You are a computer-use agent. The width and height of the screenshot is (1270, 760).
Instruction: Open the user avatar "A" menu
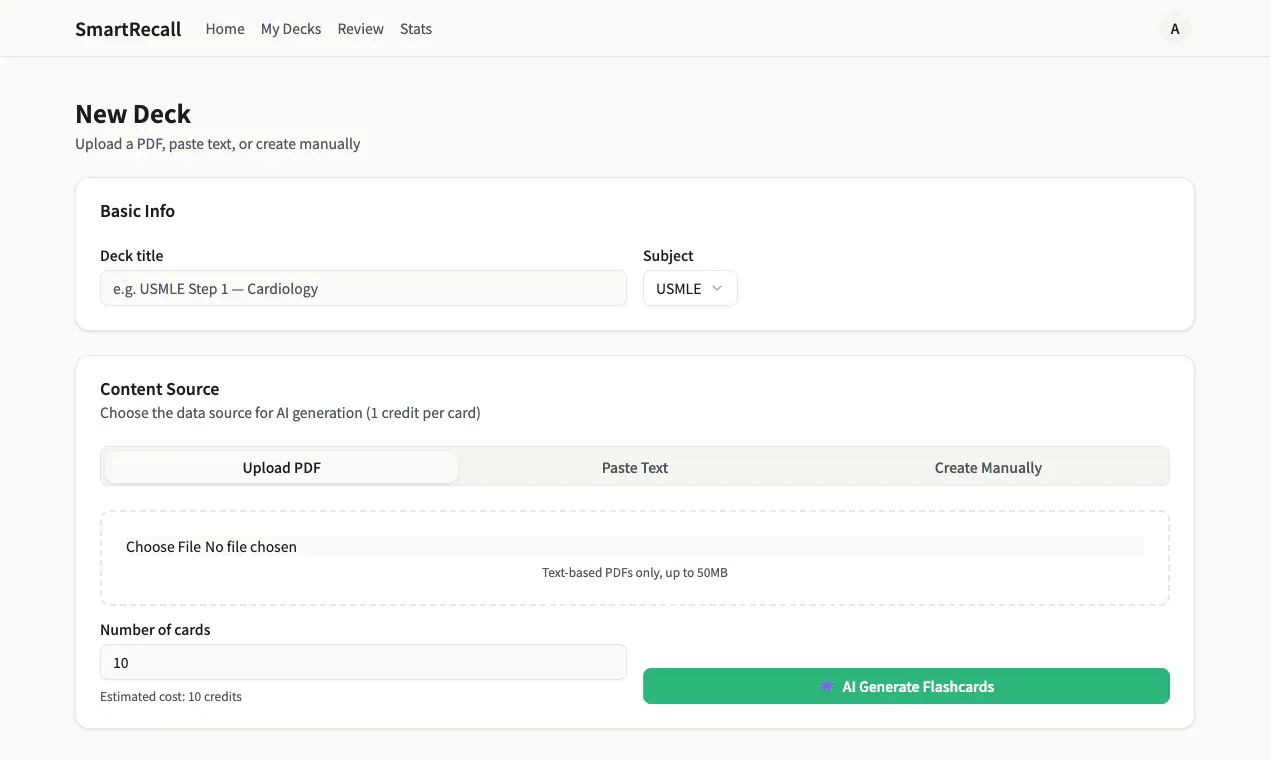1175,29
